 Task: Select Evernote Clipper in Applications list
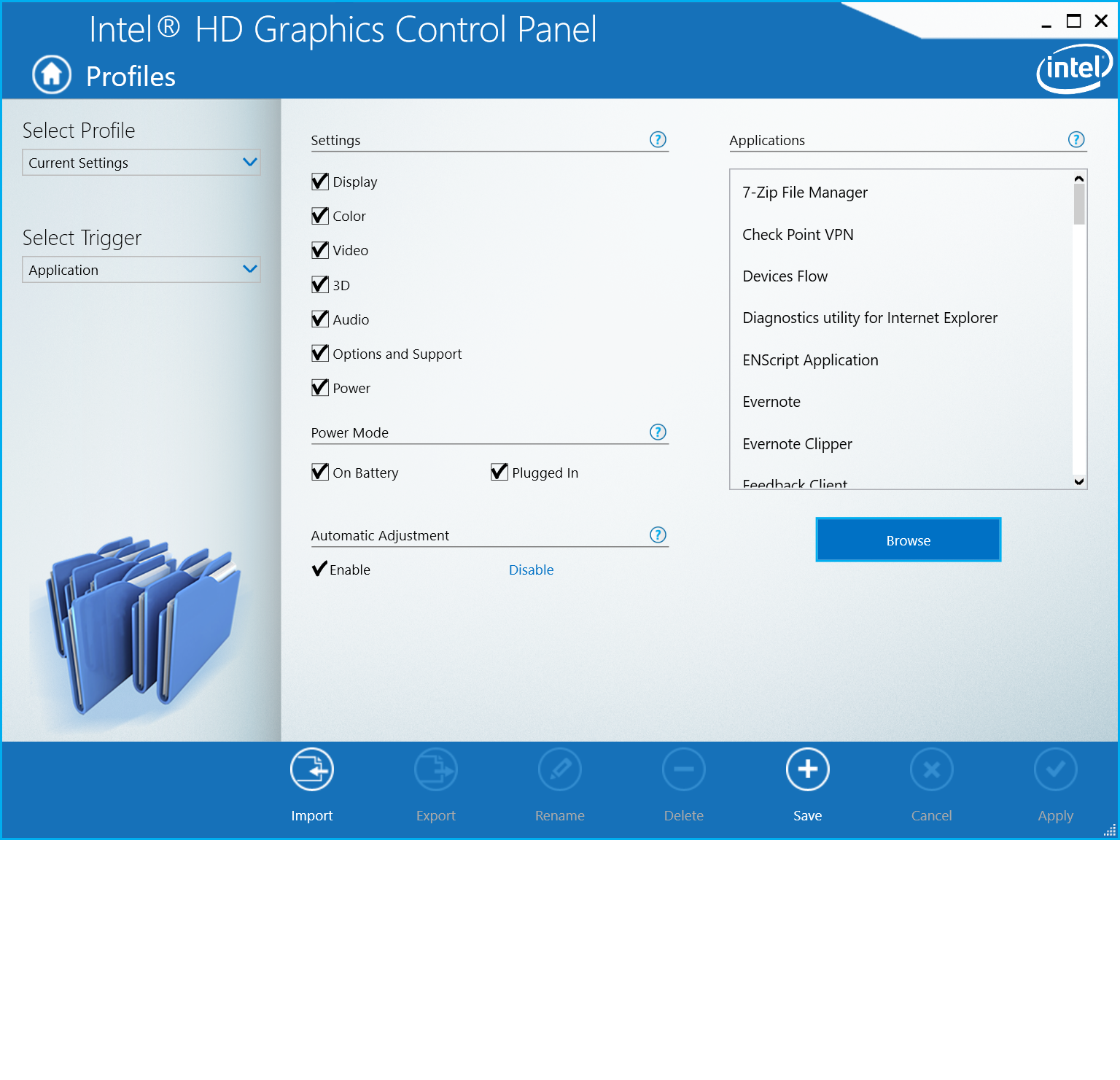pos(797,444)
